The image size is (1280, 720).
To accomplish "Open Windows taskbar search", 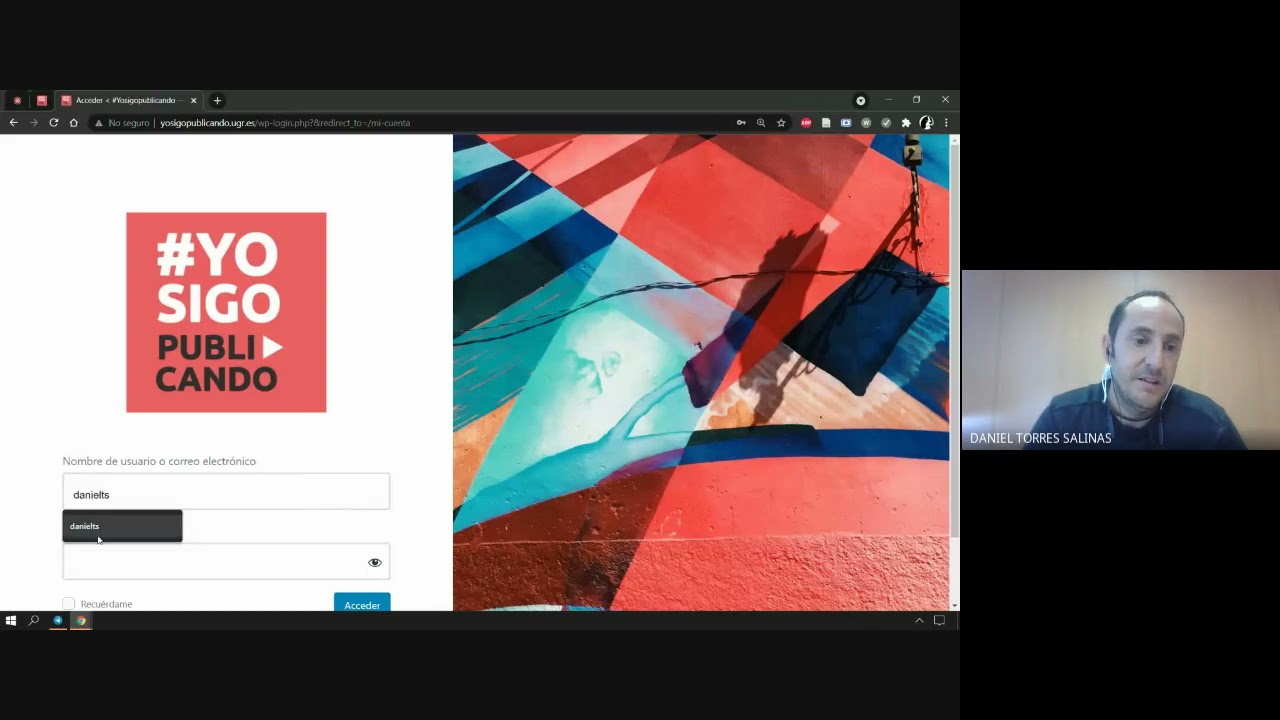I will pyautogui.click(x=34, y=621).
